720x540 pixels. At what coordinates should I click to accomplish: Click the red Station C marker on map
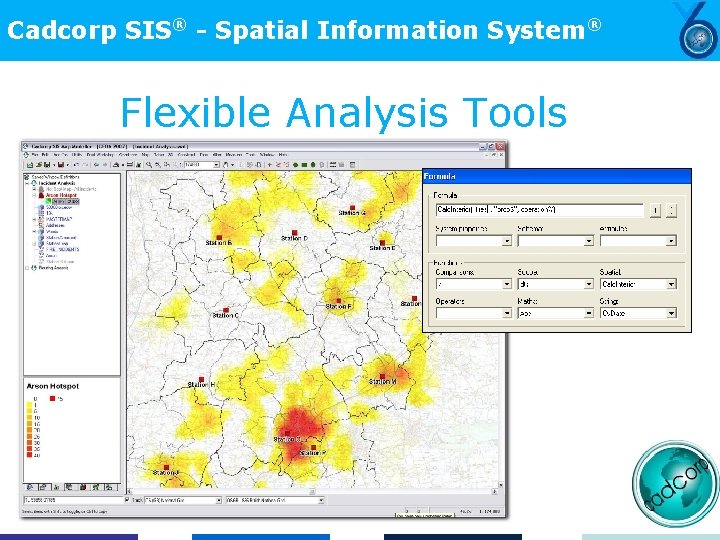coord(225,310)
